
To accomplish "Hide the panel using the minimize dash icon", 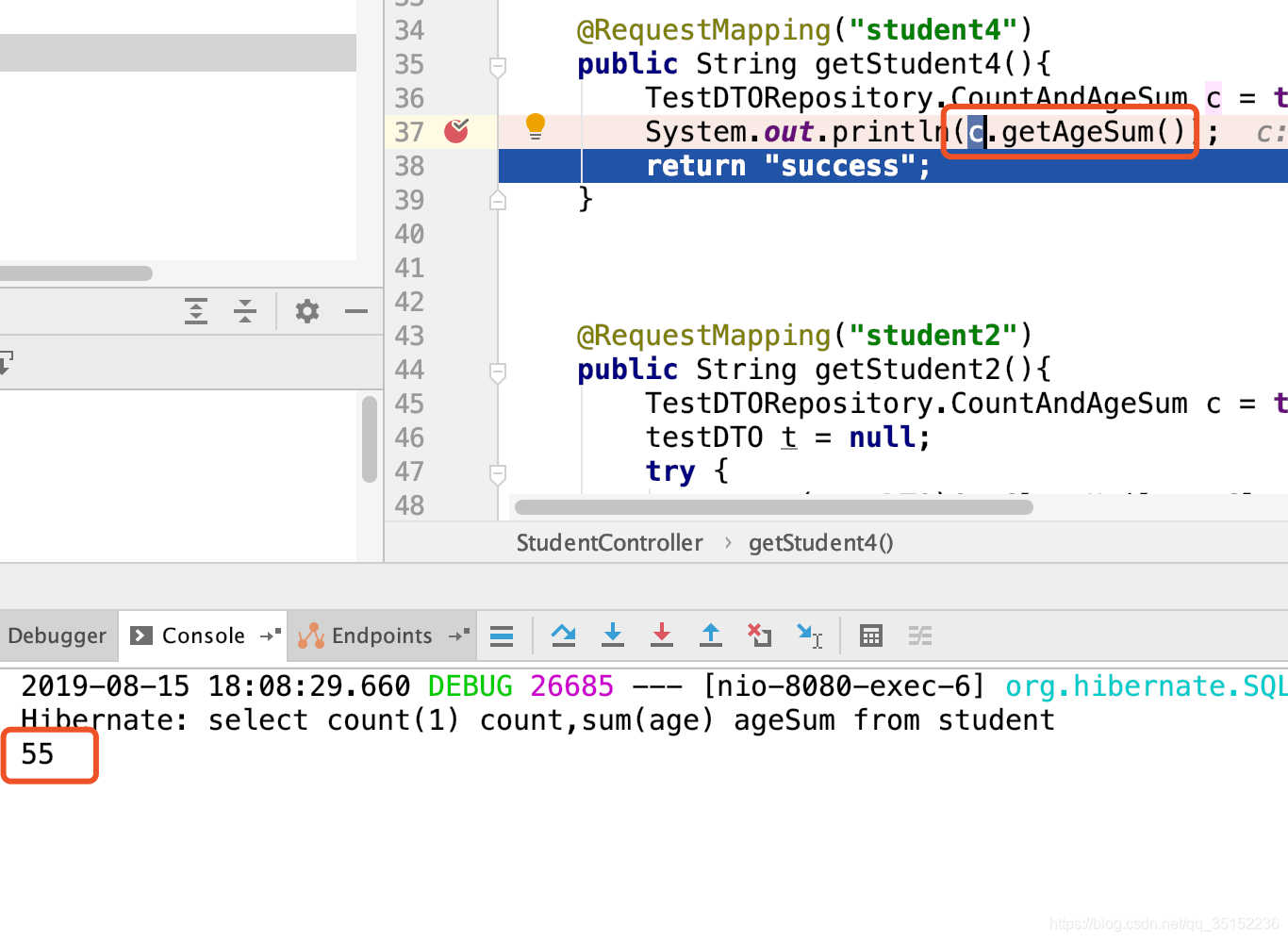I will point(355,311).
